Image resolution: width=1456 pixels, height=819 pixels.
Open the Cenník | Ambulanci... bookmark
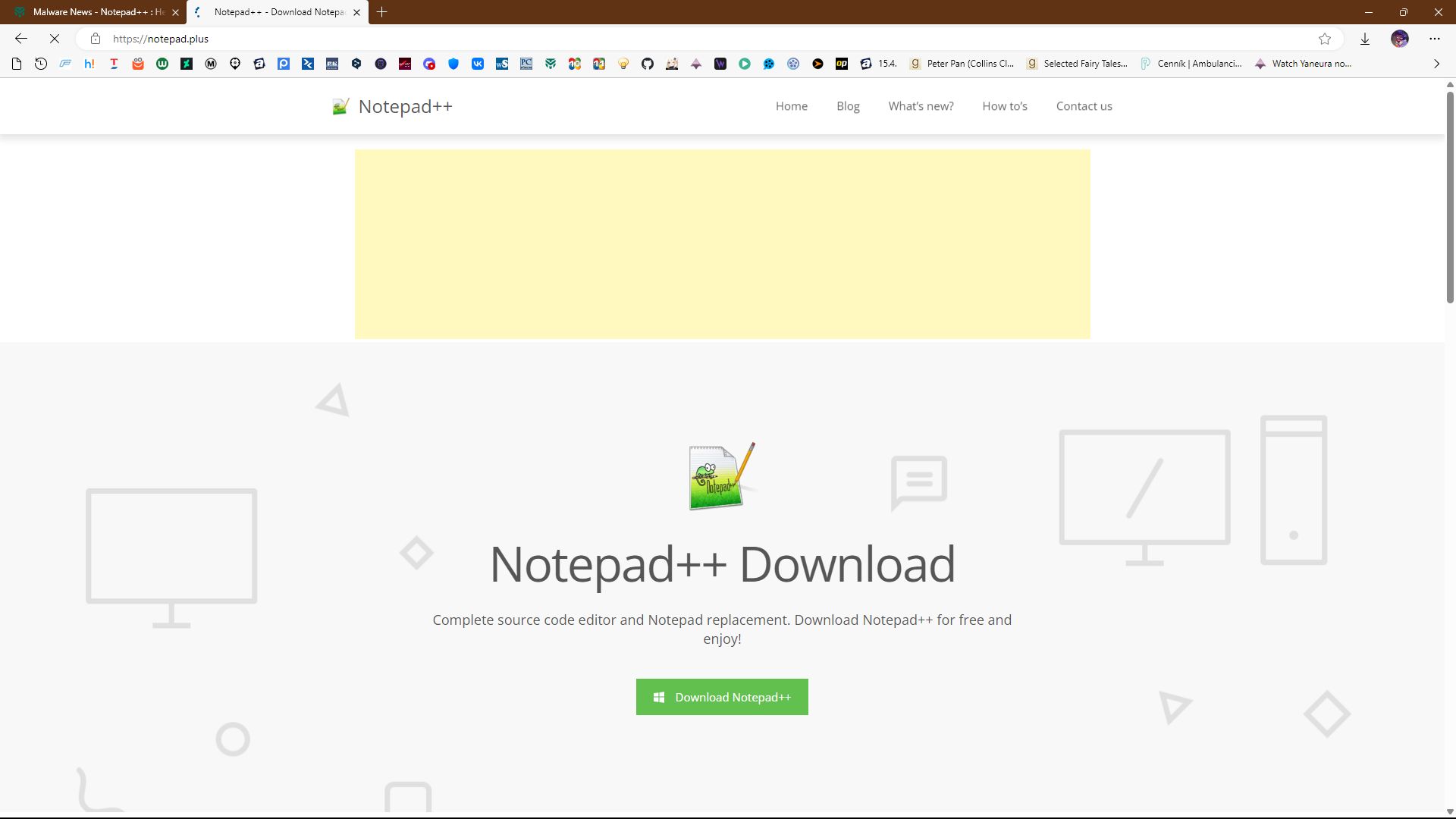pyautogui.click(x=1191, y=64)
